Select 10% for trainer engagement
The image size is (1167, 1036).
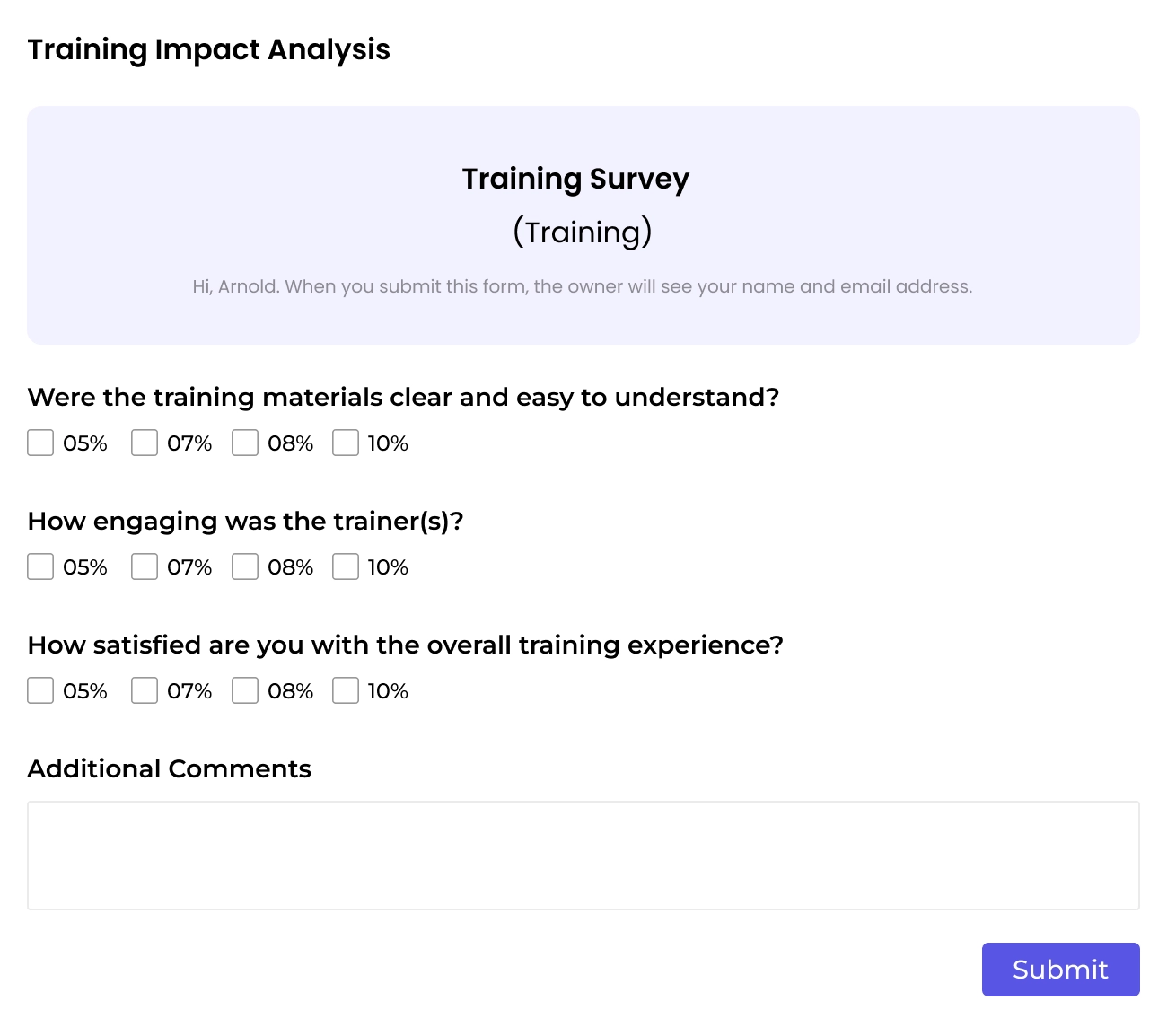click(346, 566)
